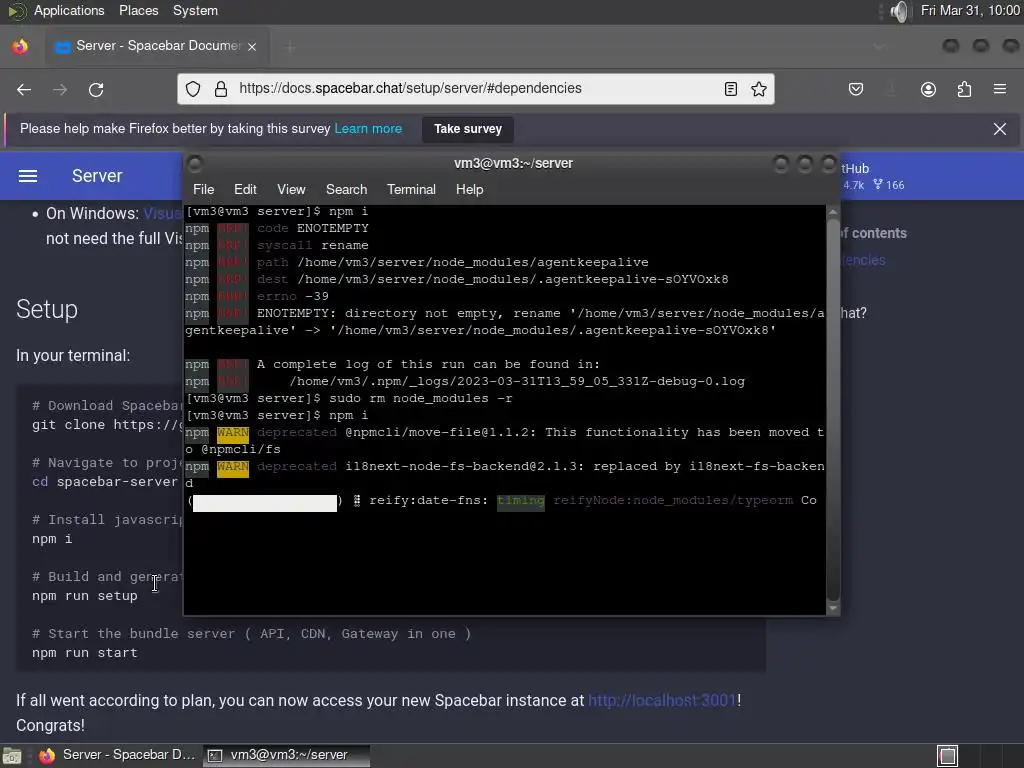Image resolution: width=1024 pixels, height=768 pixels.
Task: Open the terminal Help menu
Action: pyautogui.click(x=469, y=189)
